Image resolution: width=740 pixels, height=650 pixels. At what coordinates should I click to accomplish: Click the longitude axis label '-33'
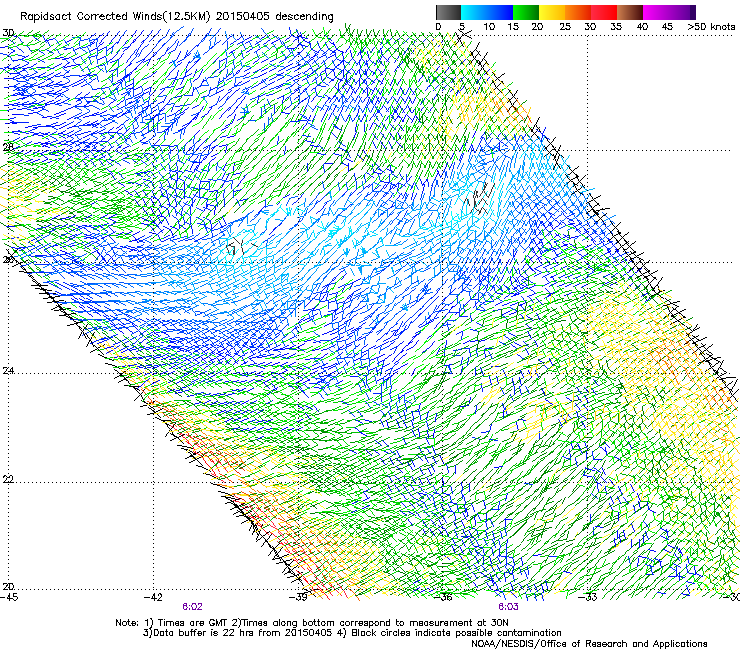(x=588, y=597)
